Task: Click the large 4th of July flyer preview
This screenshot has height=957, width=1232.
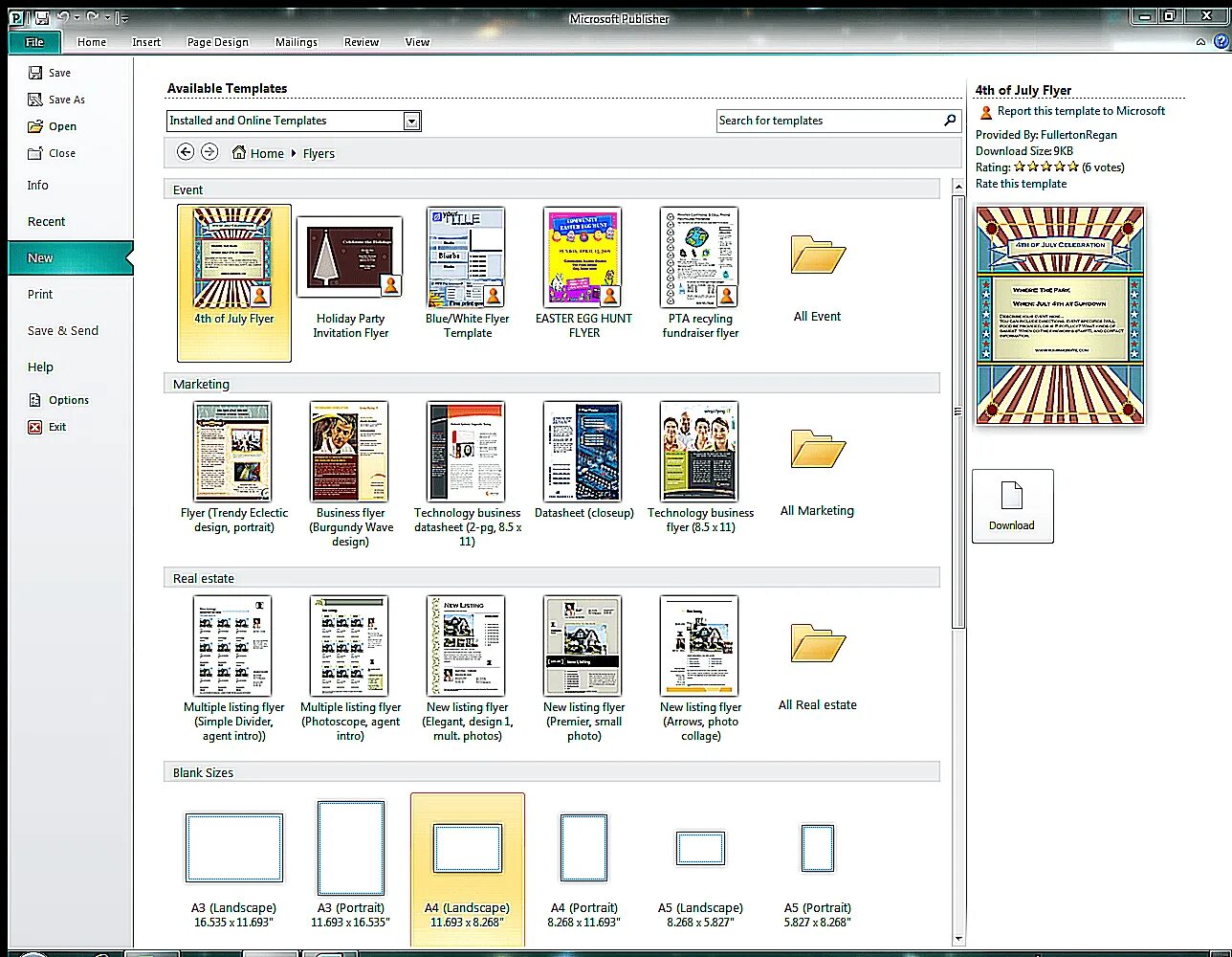Action: click(1060, 316)
